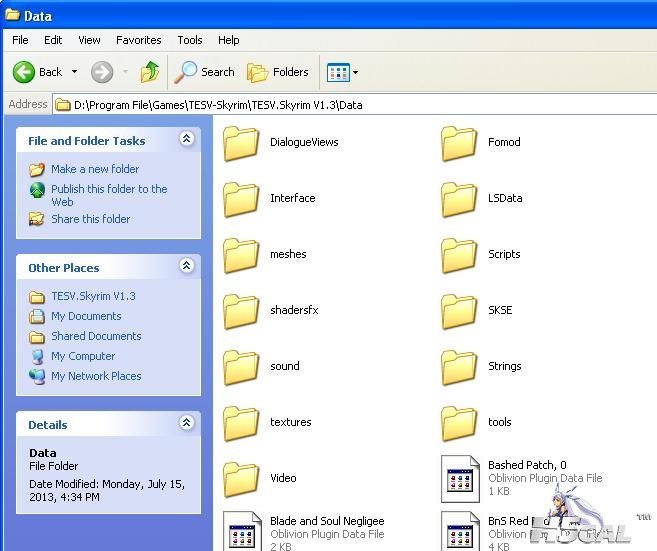Select the textures folder icon

pos(241,424)
